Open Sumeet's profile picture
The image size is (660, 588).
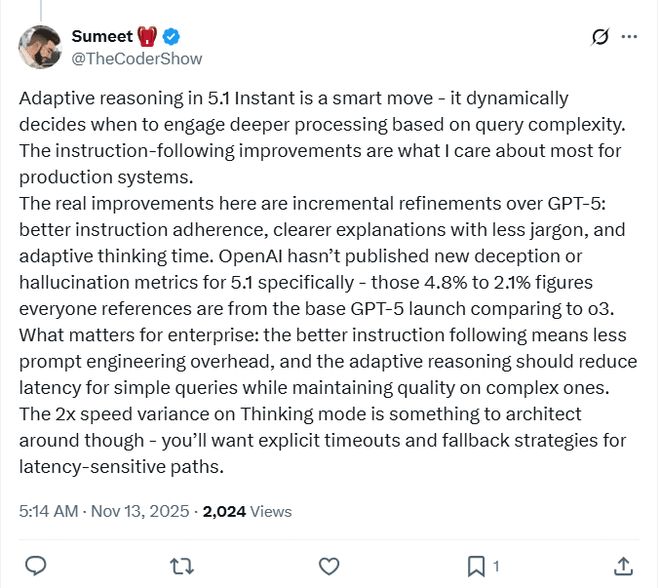point(40,47)
